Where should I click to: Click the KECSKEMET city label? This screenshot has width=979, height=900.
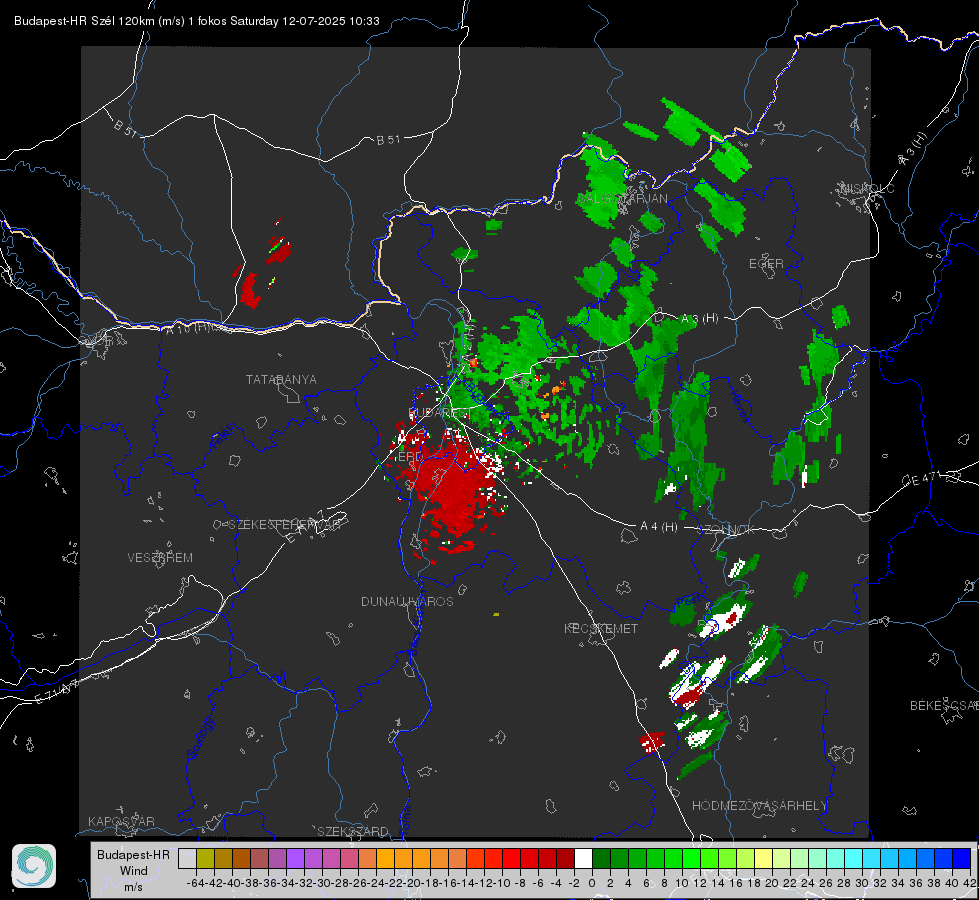click(x=601, y=628)
